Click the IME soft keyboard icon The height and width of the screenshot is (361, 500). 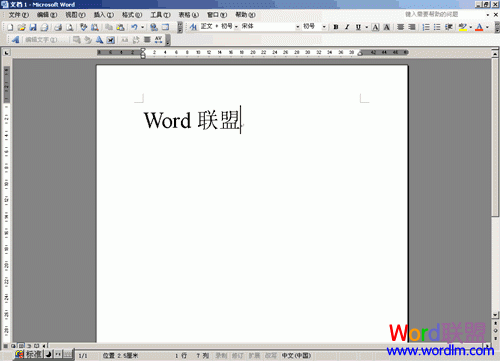point(68,354)
